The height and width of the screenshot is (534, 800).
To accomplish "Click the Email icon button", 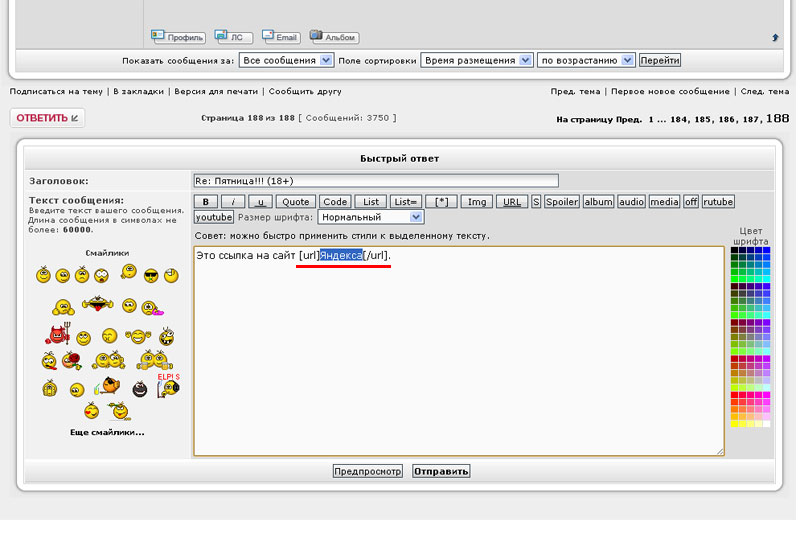I will (x=281, y=37).
